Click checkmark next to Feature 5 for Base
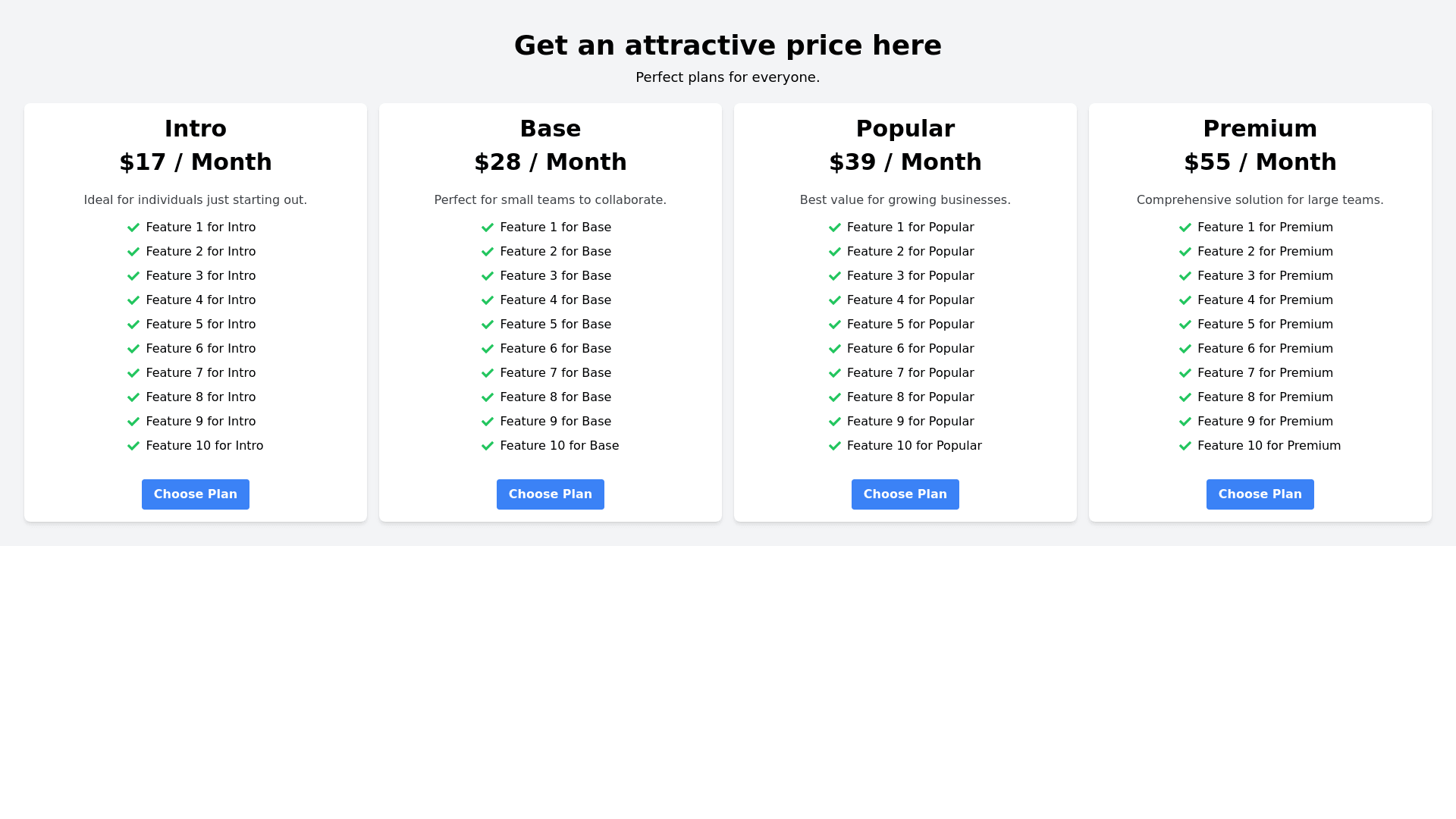 [488, 325]
